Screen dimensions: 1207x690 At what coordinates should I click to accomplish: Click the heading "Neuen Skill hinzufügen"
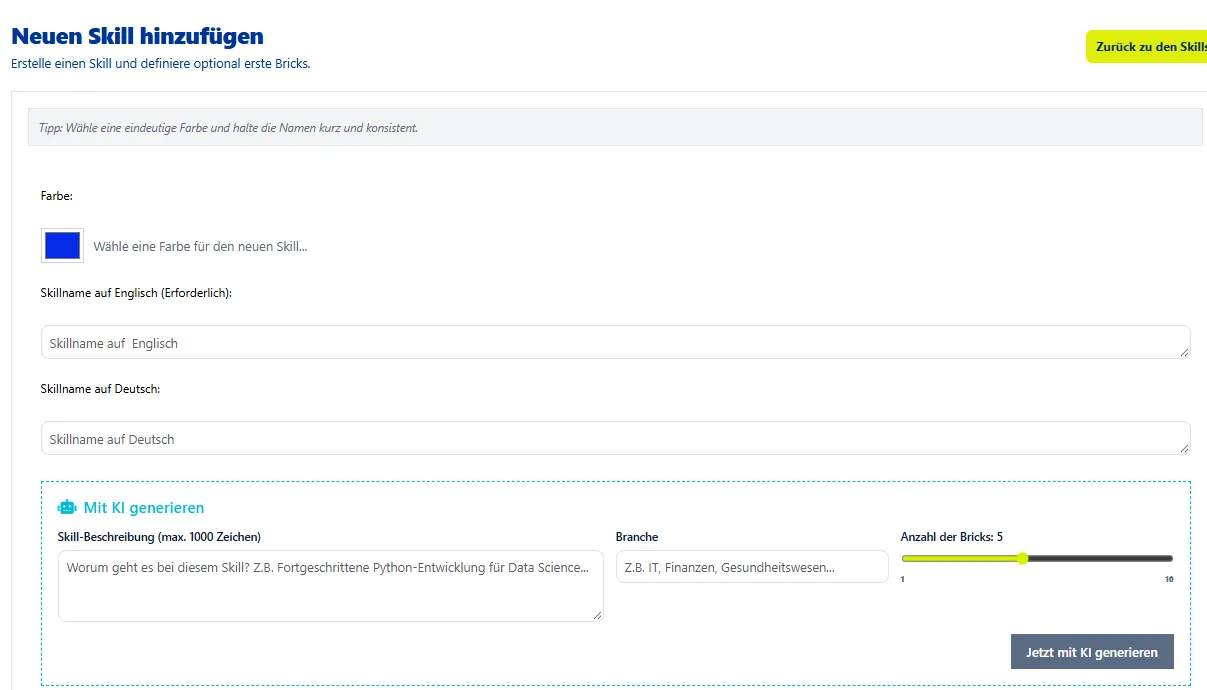click(x=137, y=37)
